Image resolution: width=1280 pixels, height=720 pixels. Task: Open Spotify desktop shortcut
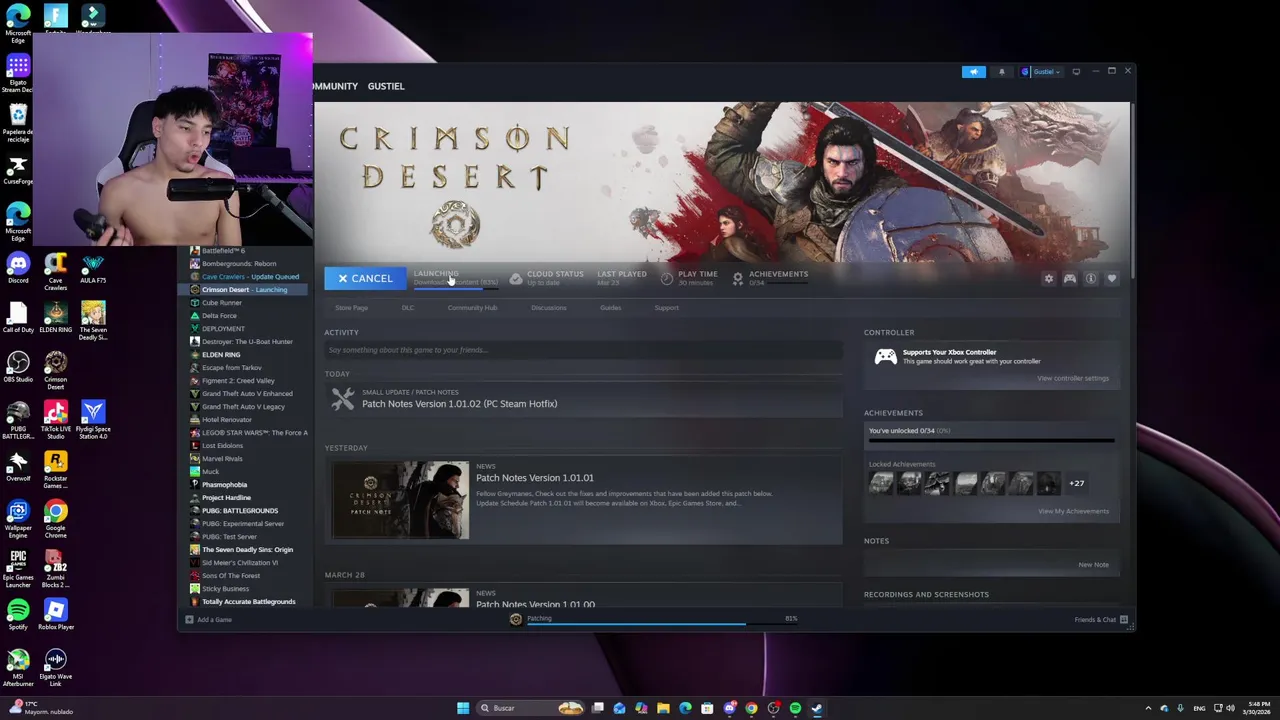click(x=18, y=613)
